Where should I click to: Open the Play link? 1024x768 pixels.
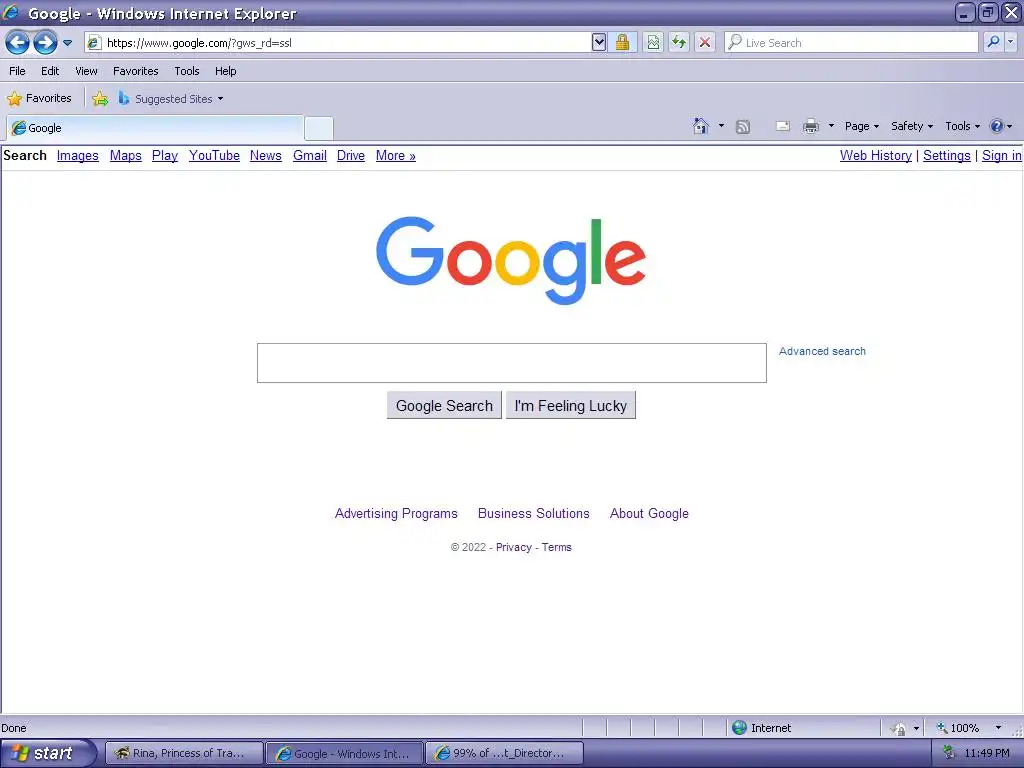pos(165,155)
